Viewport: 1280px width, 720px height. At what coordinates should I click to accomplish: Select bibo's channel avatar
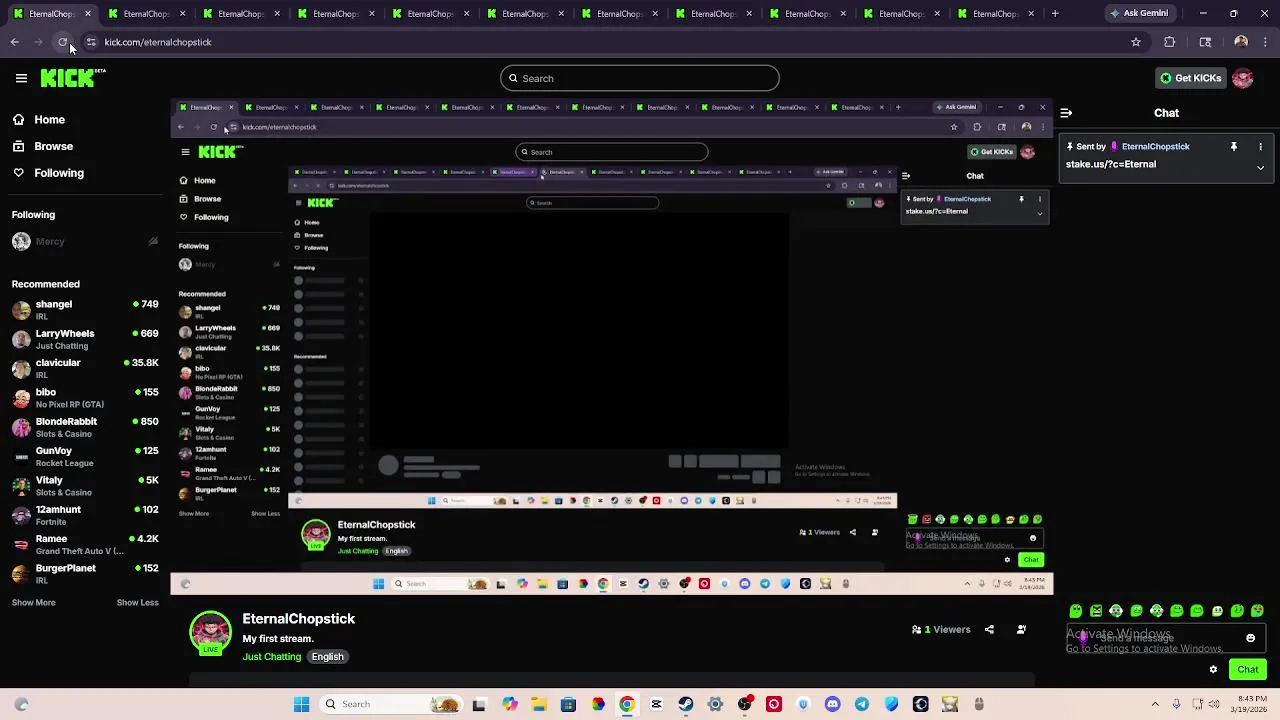tap(21, 398)
